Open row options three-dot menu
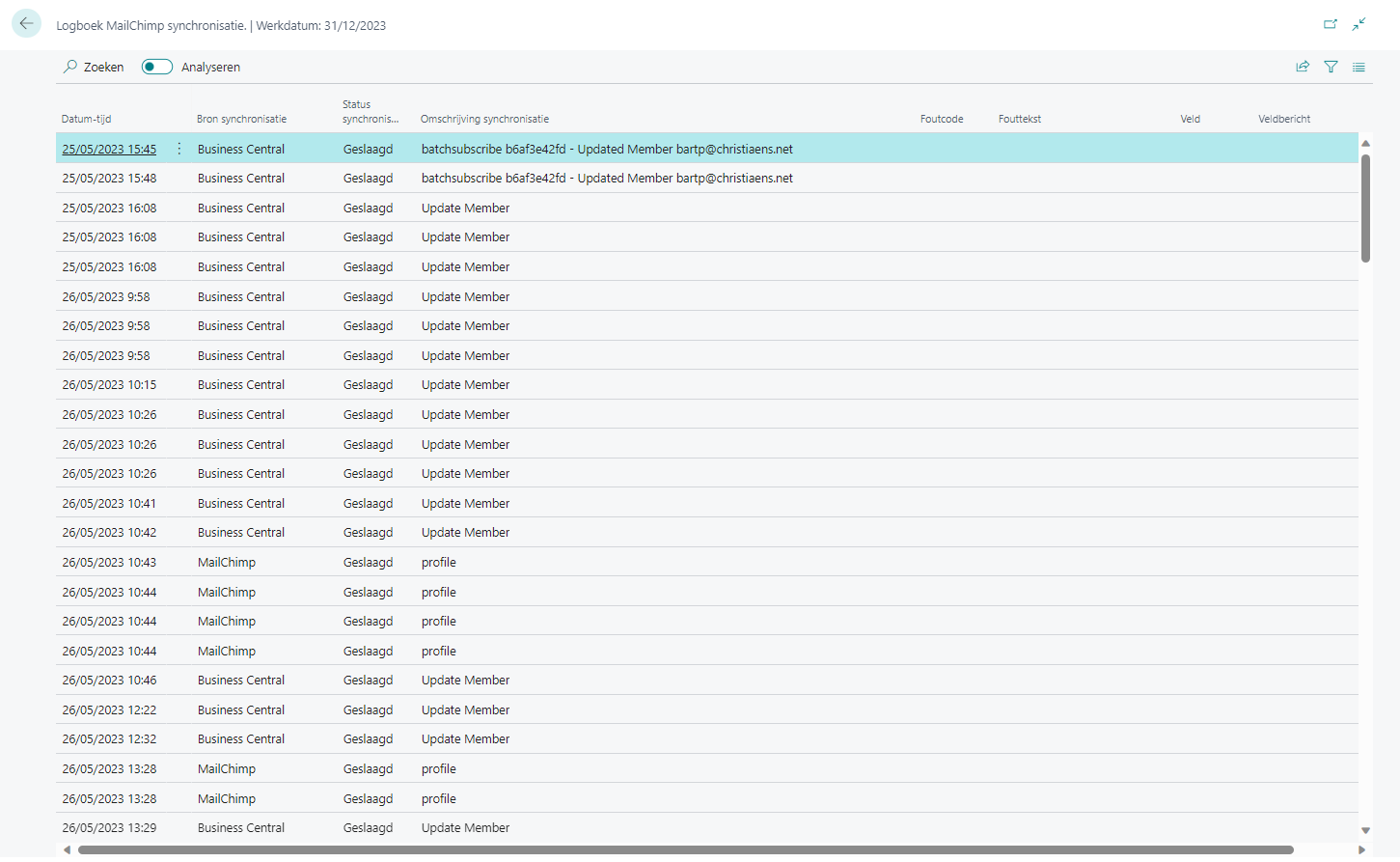The width and height of the screenshot is (1400, 862). [x=179, y=149]
